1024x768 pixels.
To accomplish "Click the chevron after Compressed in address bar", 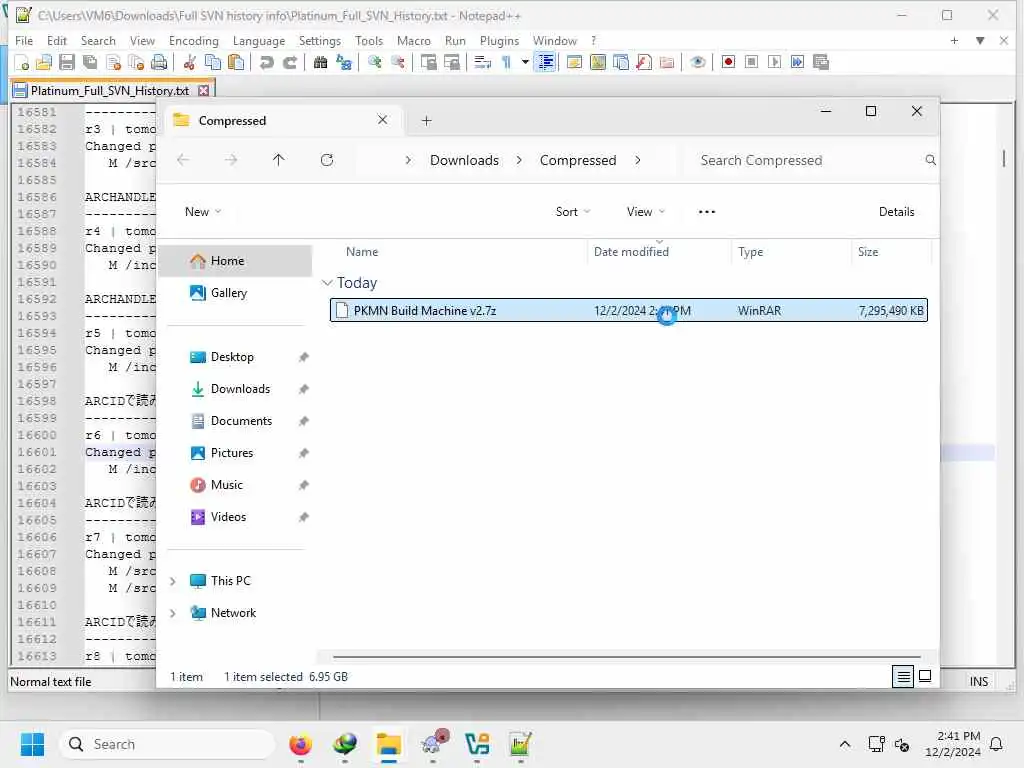I will (x=637, y=161).
